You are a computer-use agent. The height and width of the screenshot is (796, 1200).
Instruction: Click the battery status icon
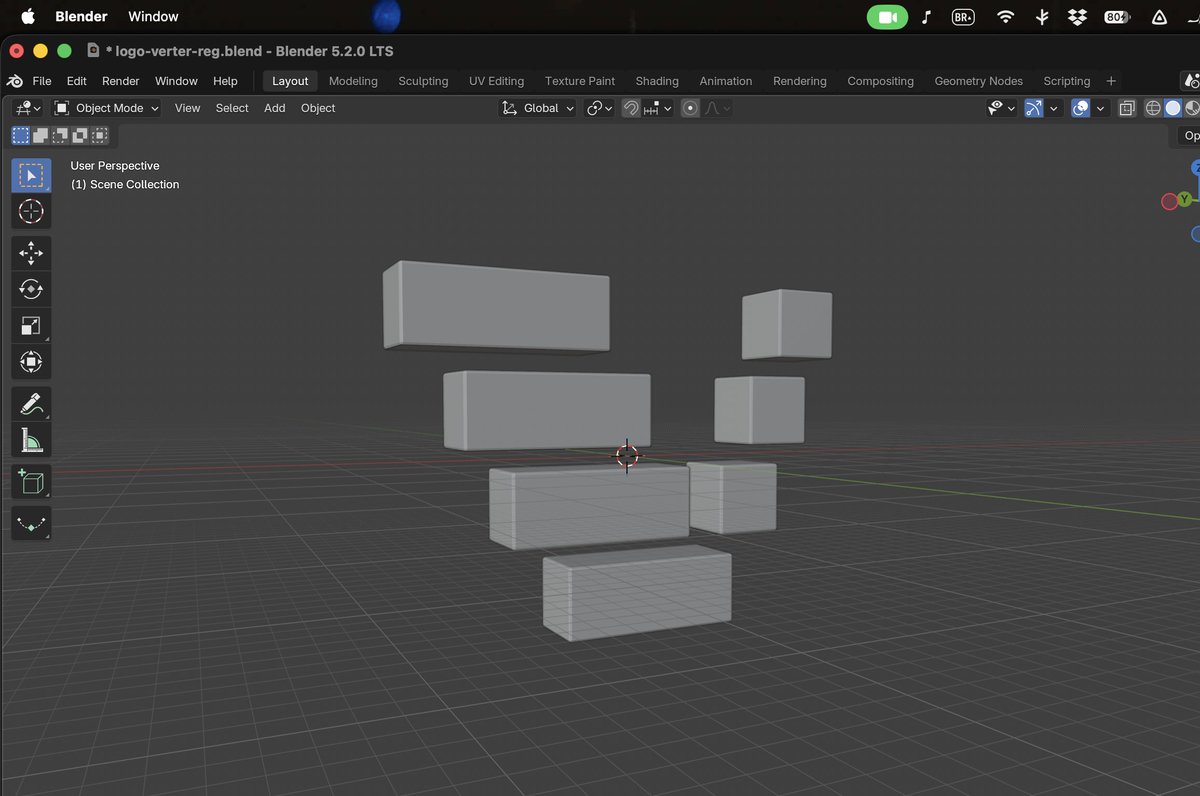(1117, 17)
